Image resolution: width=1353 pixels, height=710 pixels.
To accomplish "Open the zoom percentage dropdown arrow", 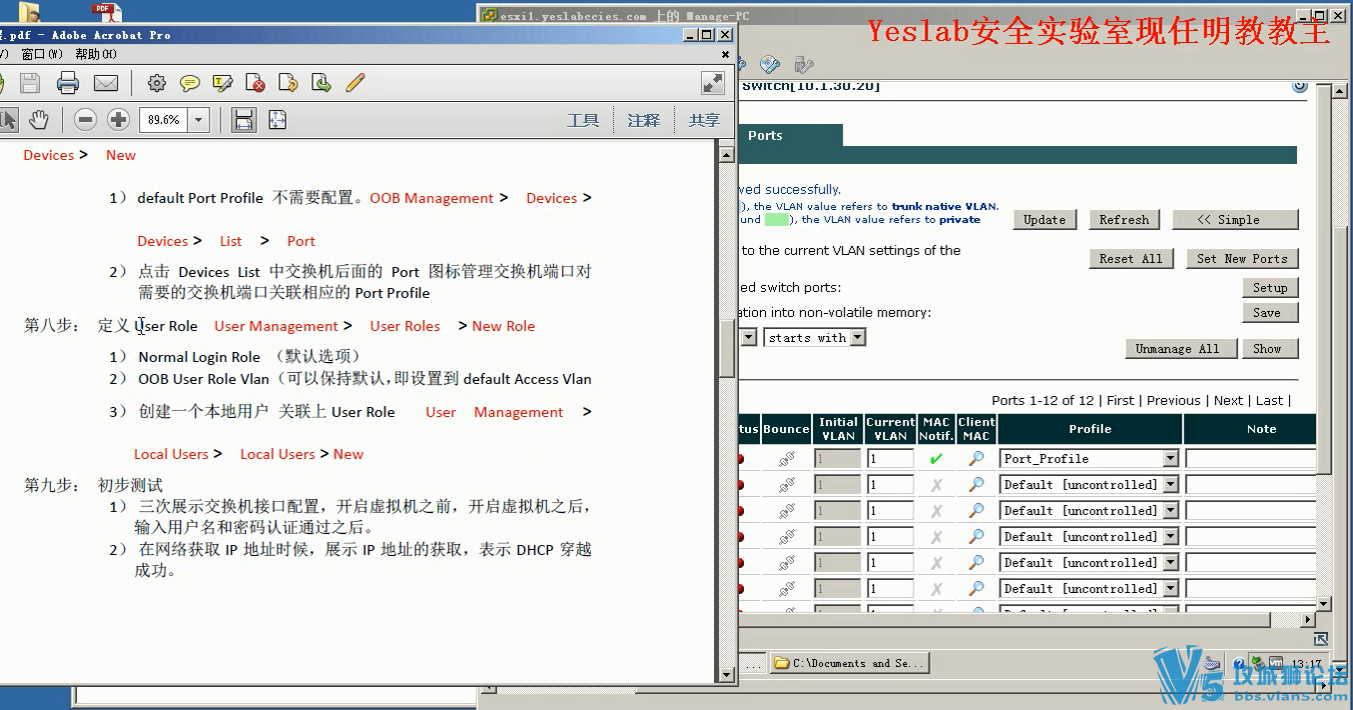I will point(198,120).
